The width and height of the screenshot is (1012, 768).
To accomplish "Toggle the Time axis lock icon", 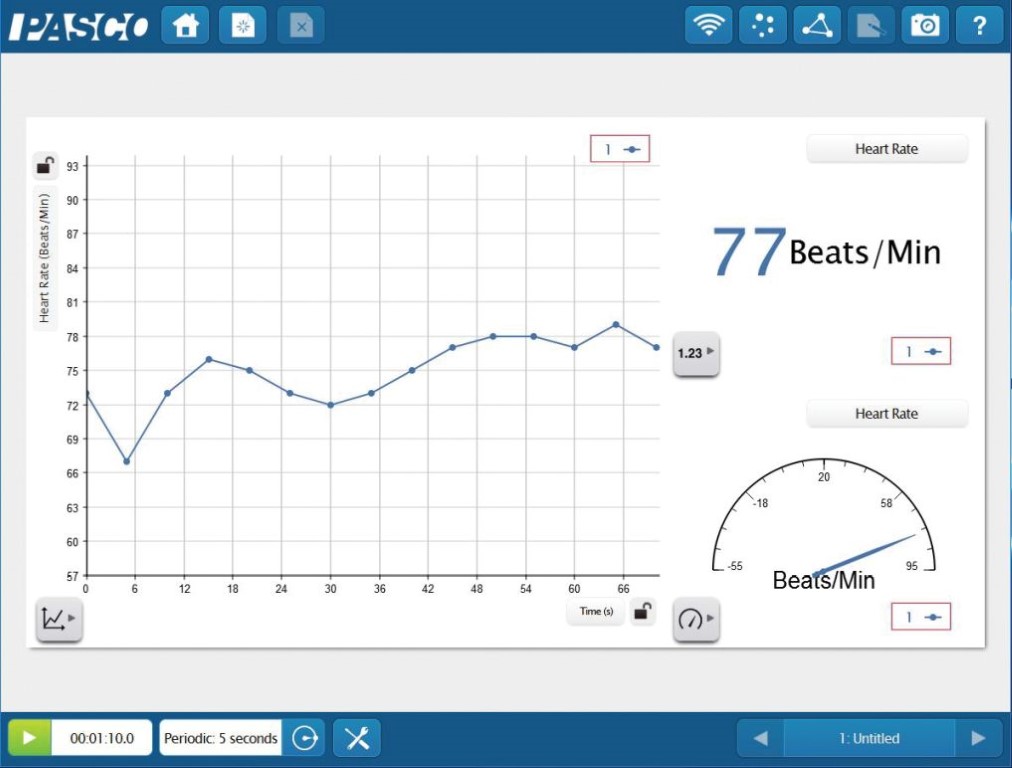I will [x=643, y=611].
